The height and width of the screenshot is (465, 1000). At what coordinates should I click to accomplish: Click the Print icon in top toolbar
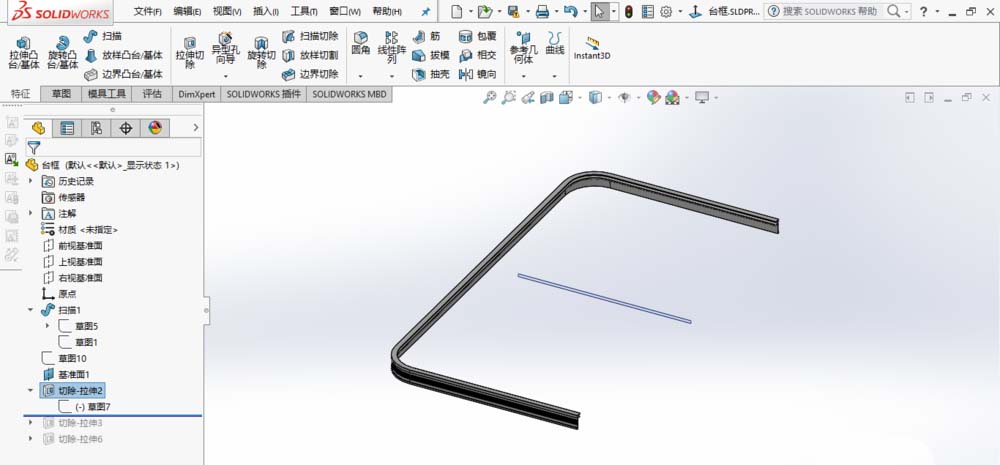(x=542, y=11)
